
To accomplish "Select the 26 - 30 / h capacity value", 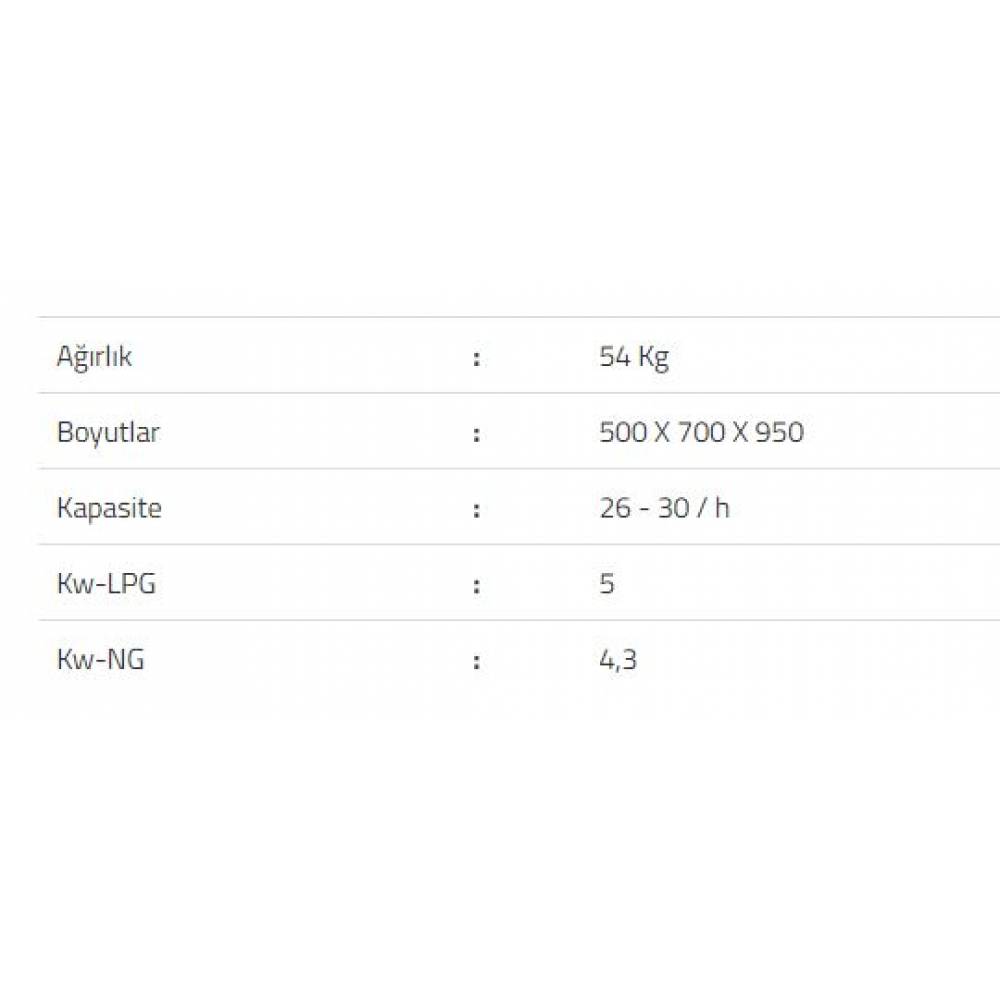I will coord(664,508).
